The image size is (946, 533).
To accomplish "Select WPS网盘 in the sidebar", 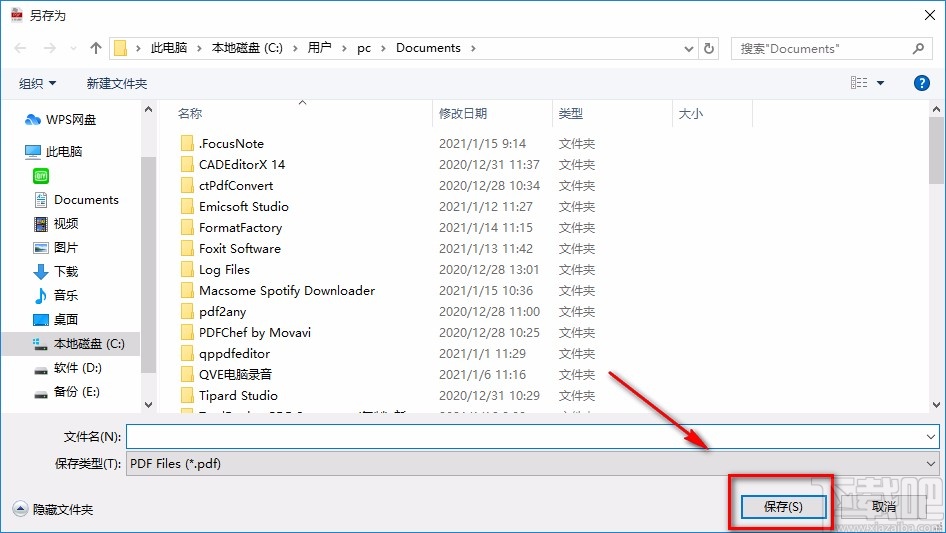I will [60, 120].
